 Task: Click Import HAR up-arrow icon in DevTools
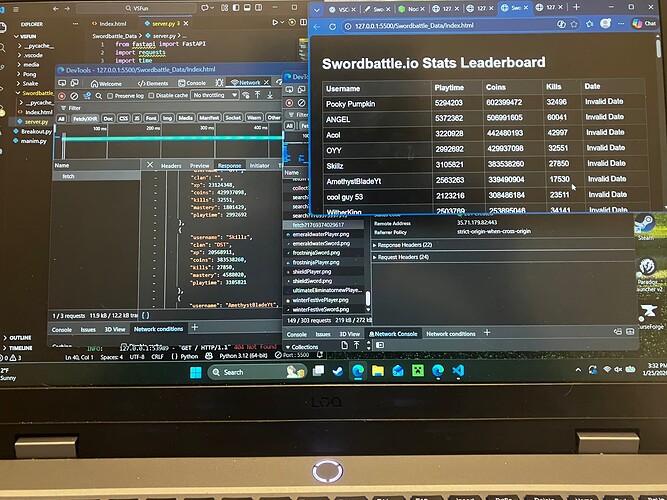point(258,95)
